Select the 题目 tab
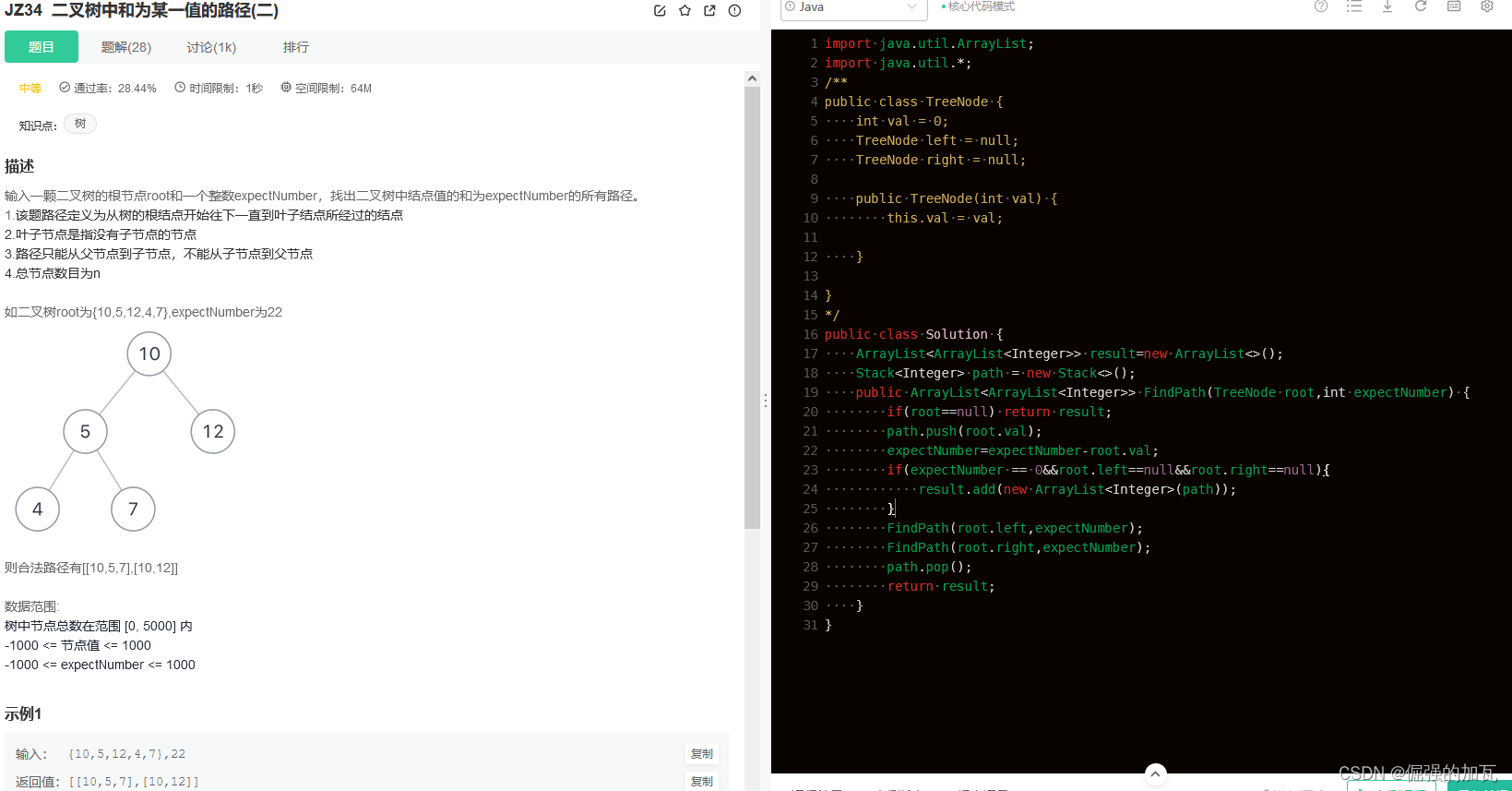The image size is (1512, 791). point(42,47)
